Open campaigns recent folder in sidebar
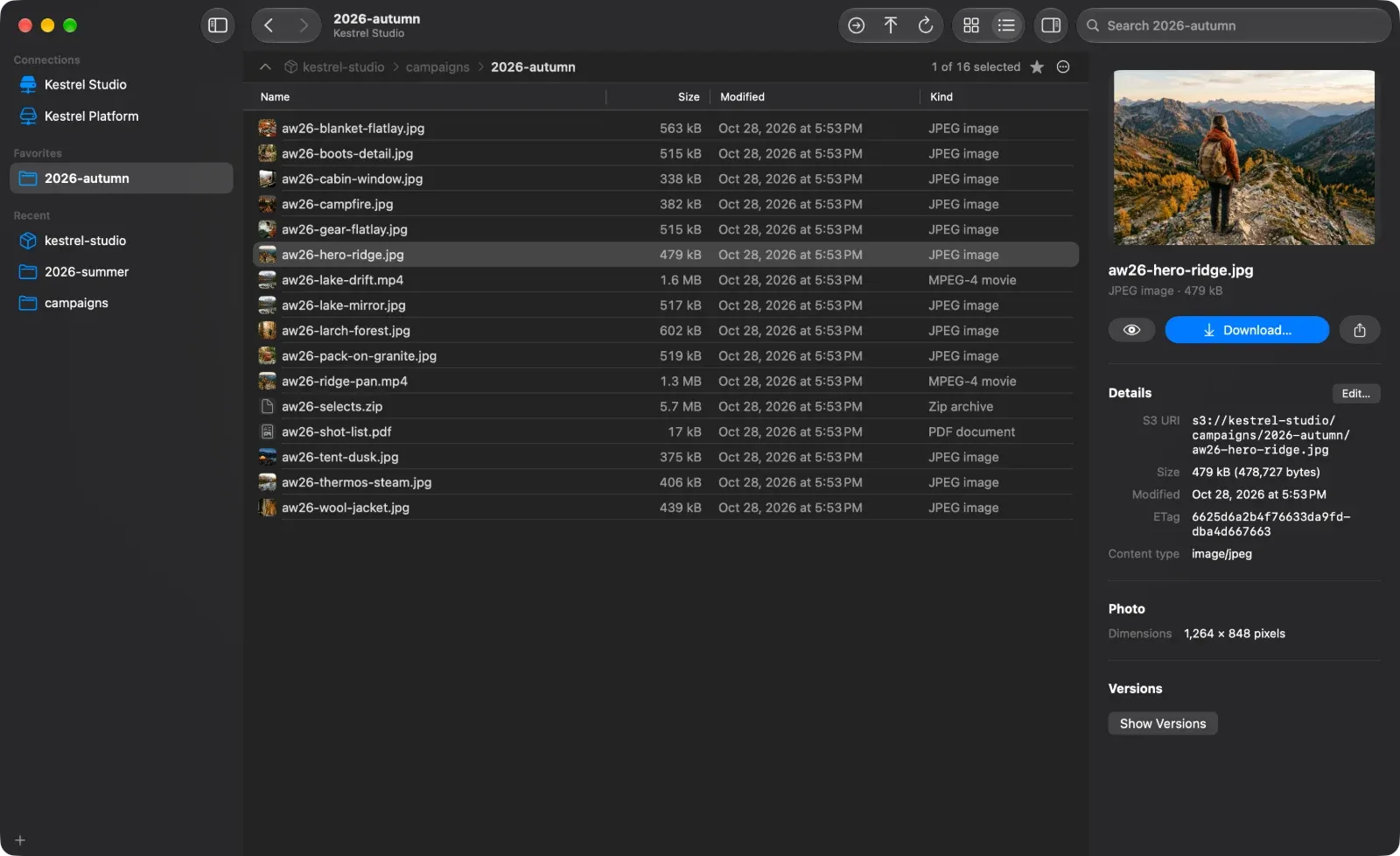Image resolution: width=1400 pixels, height=856 pixels. pyautogui.click(x=121, y=304)
